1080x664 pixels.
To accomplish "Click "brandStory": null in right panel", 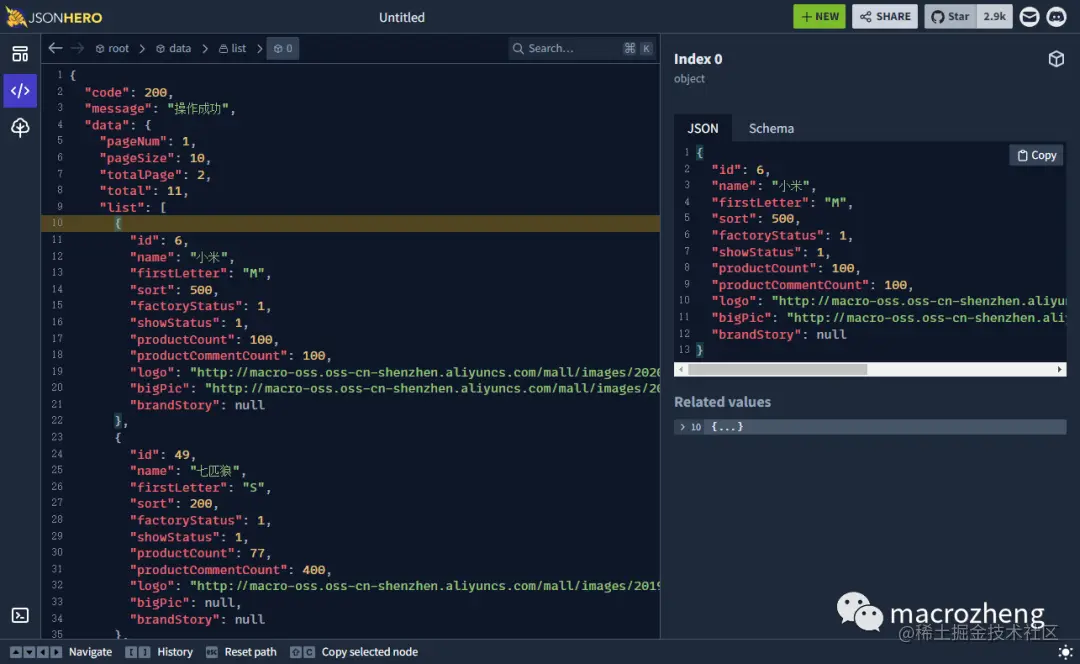I will coord(779,335).
